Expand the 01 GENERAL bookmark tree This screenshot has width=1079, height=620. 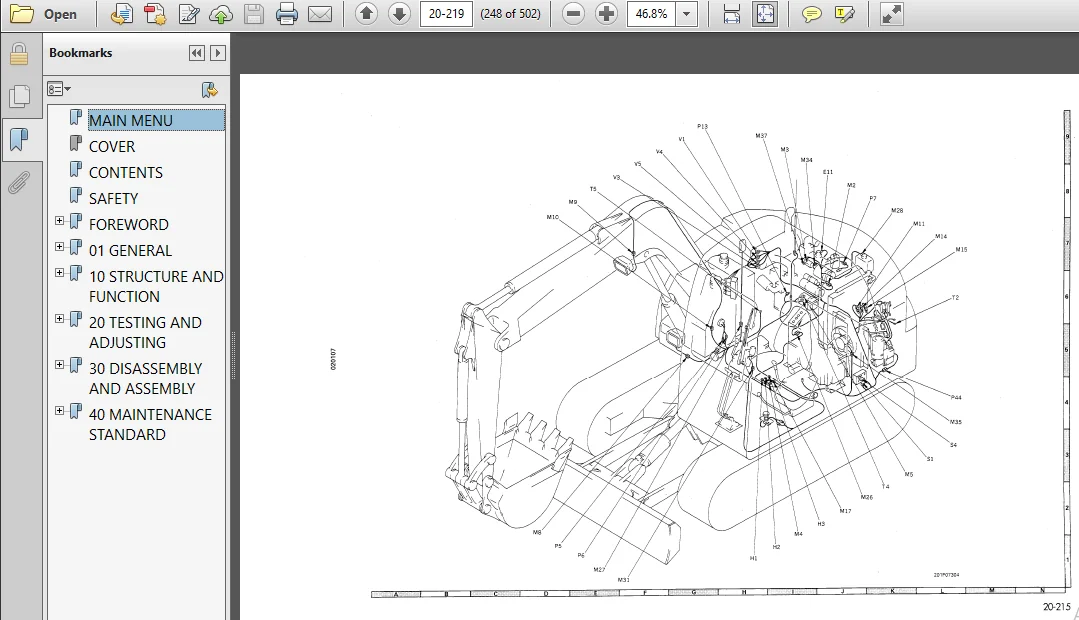coord(60,246)
